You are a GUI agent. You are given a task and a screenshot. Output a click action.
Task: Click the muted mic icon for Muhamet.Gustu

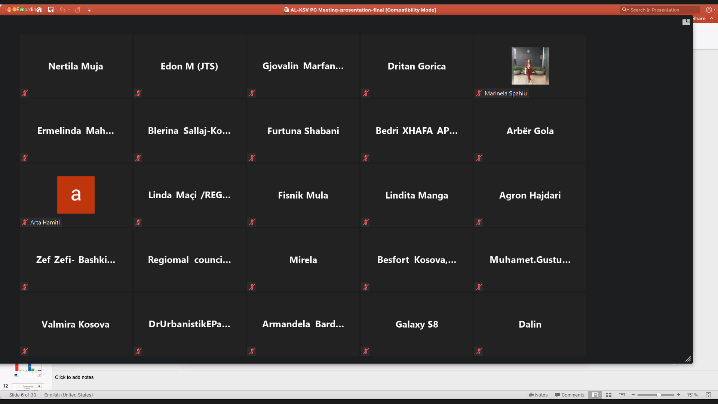pyautogui.click(x=479, y=287)
